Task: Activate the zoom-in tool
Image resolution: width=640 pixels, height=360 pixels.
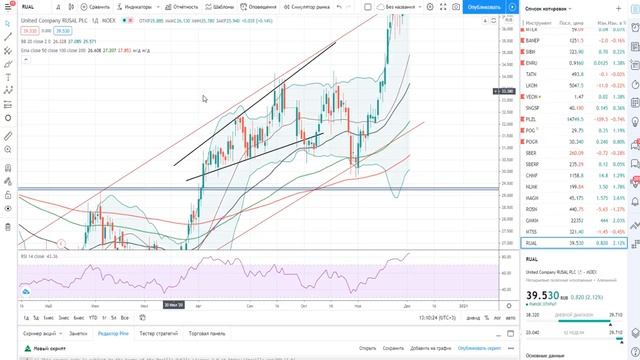Action: pos(8,149)
